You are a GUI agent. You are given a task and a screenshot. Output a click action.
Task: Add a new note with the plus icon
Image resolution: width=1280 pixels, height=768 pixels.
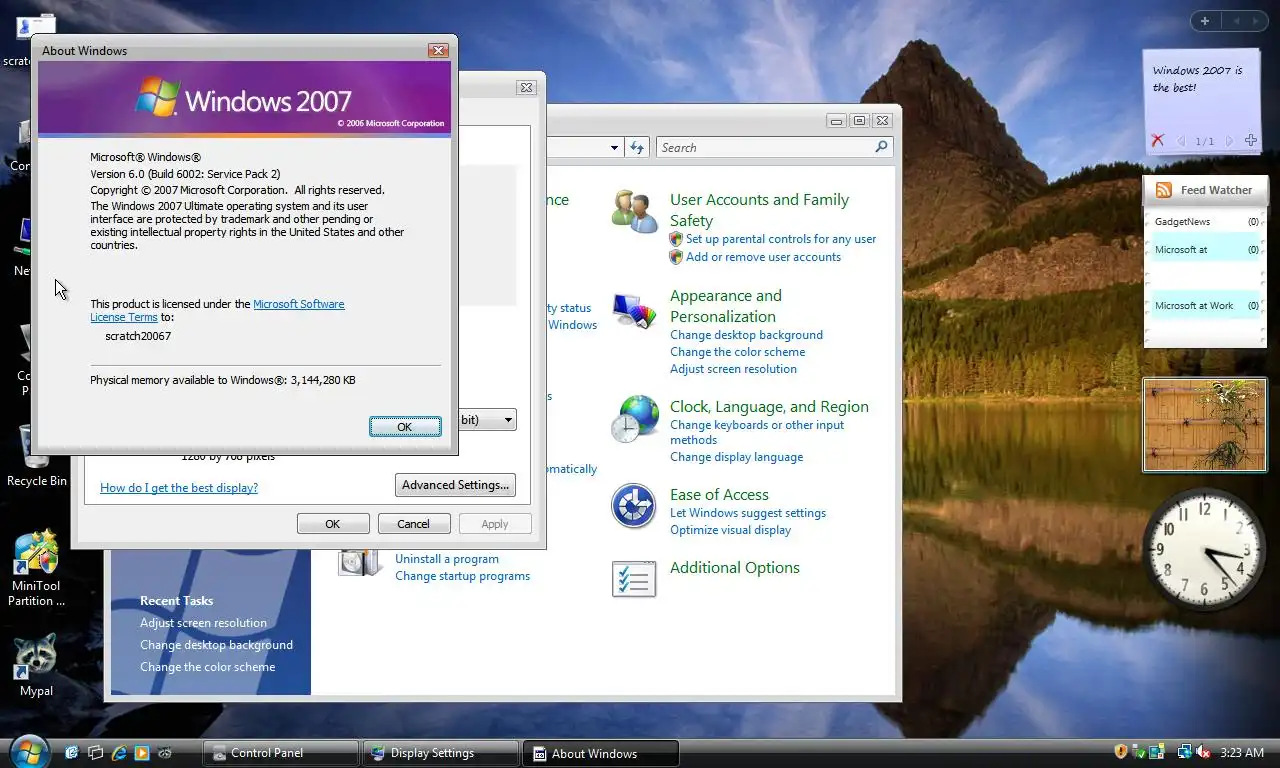point(1250,141)
